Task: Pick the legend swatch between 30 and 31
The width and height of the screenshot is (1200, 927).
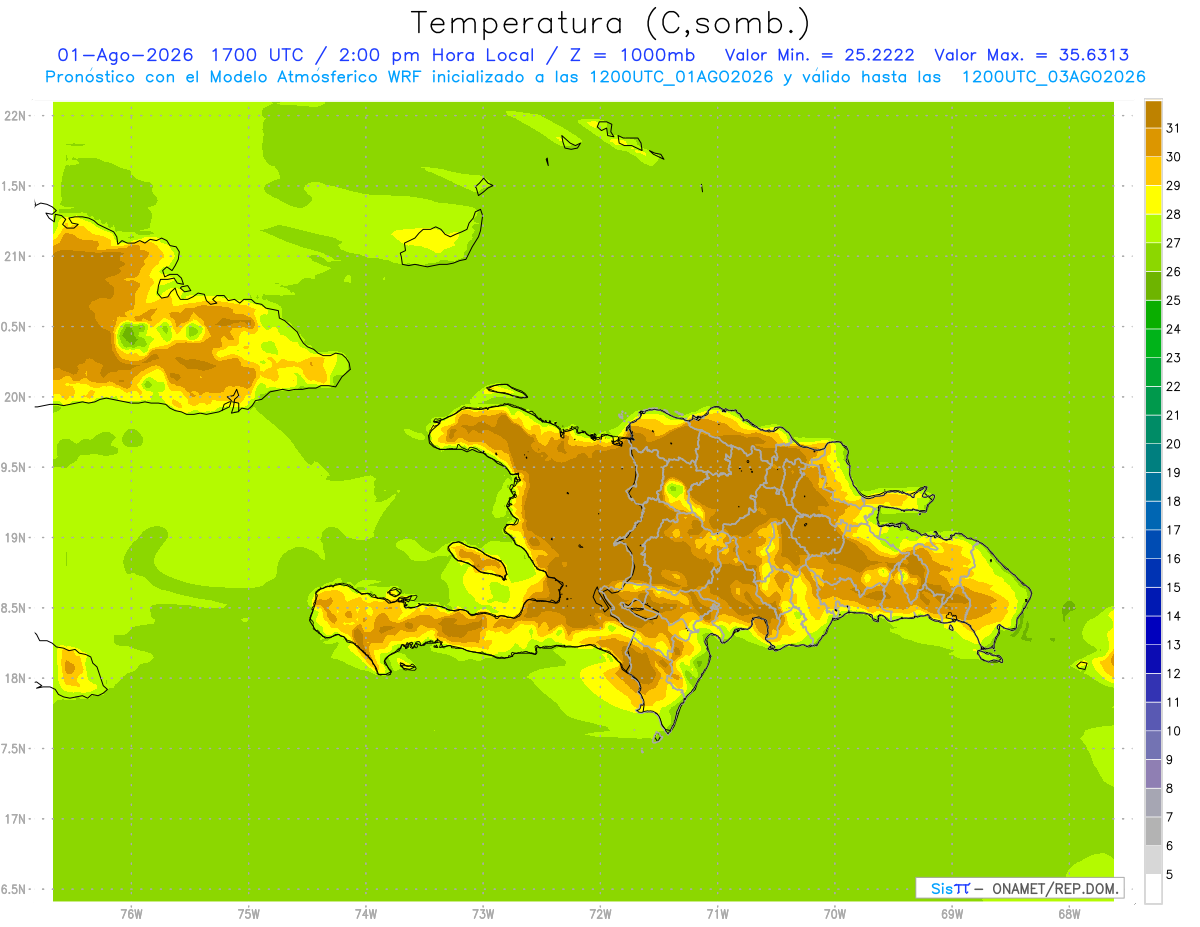Action: pos(1153,142)
